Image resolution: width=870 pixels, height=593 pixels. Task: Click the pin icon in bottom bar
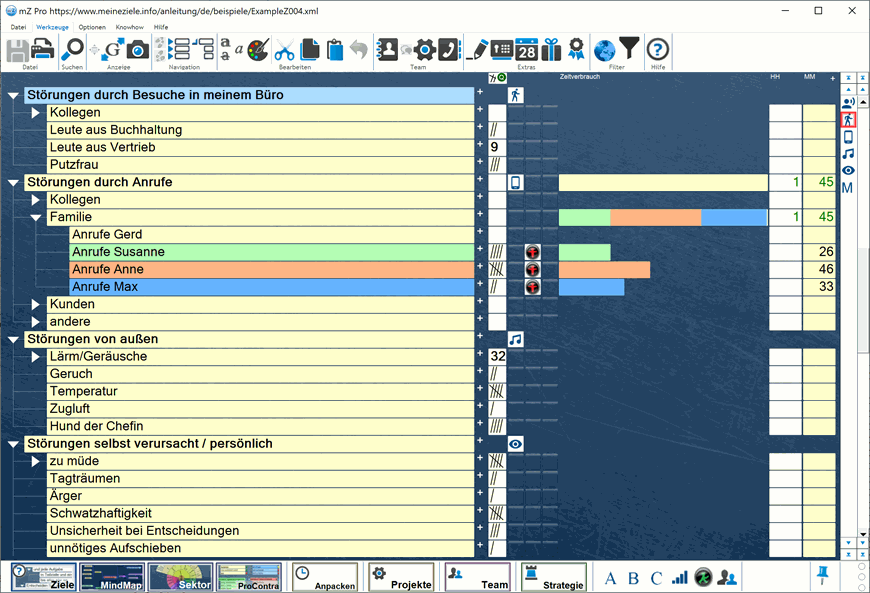coord(823,575)
